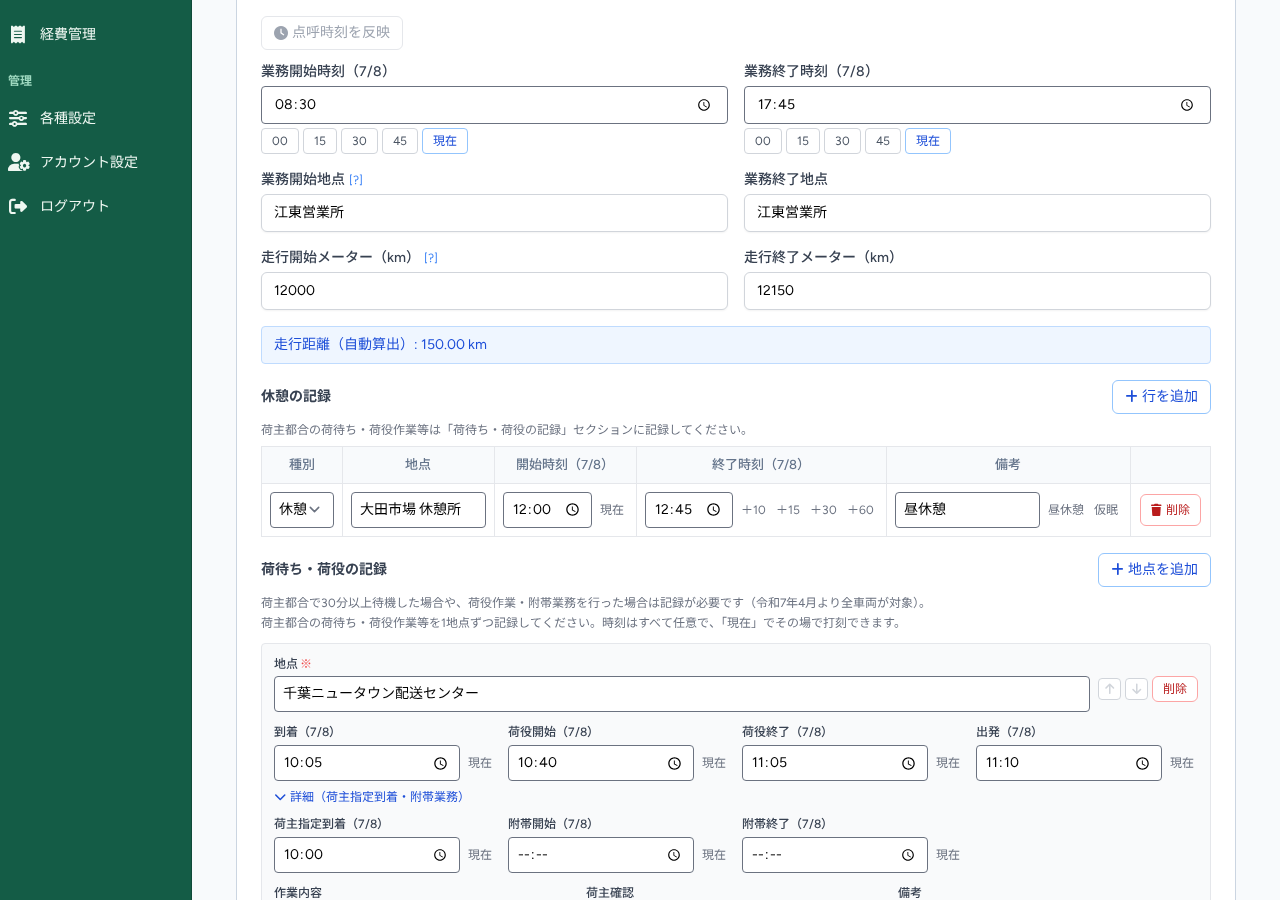This screenshot has height=900, width=1280.
Task: Click 現在 beside 荷役終了 time
Action: point(948,763)
